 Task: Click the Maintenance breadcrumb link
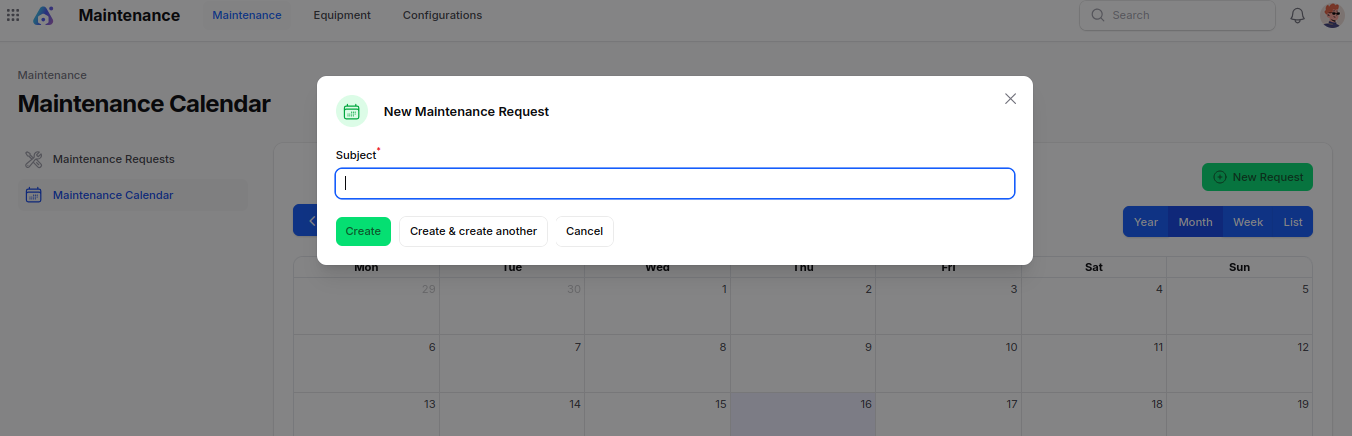[52, 75]
